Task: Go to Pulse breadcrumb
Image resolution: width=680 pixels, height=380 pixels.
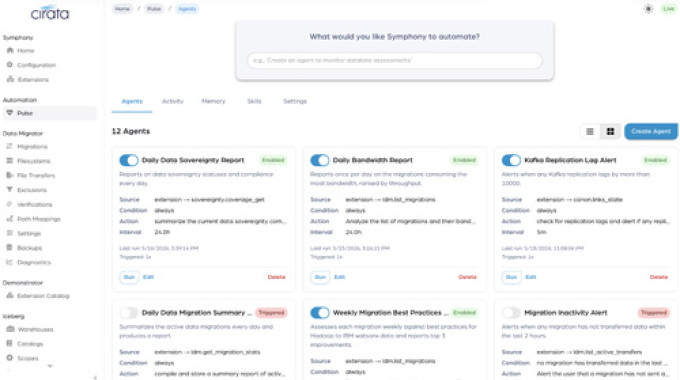Action: (x=154, y=9)
